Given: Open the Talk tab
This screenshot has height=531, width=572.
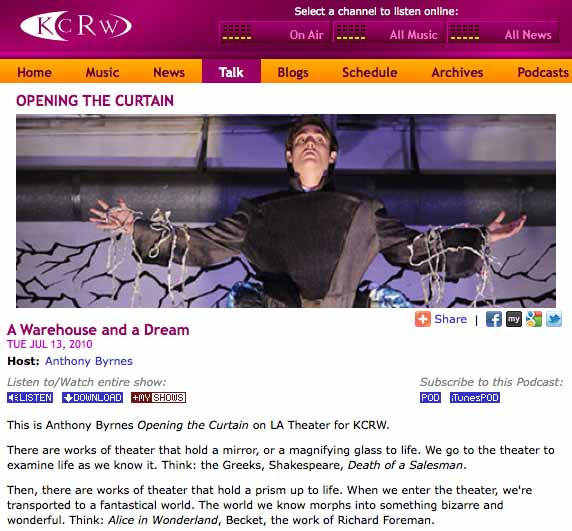Looking at the screenshot, I should (x=231, y=72).
